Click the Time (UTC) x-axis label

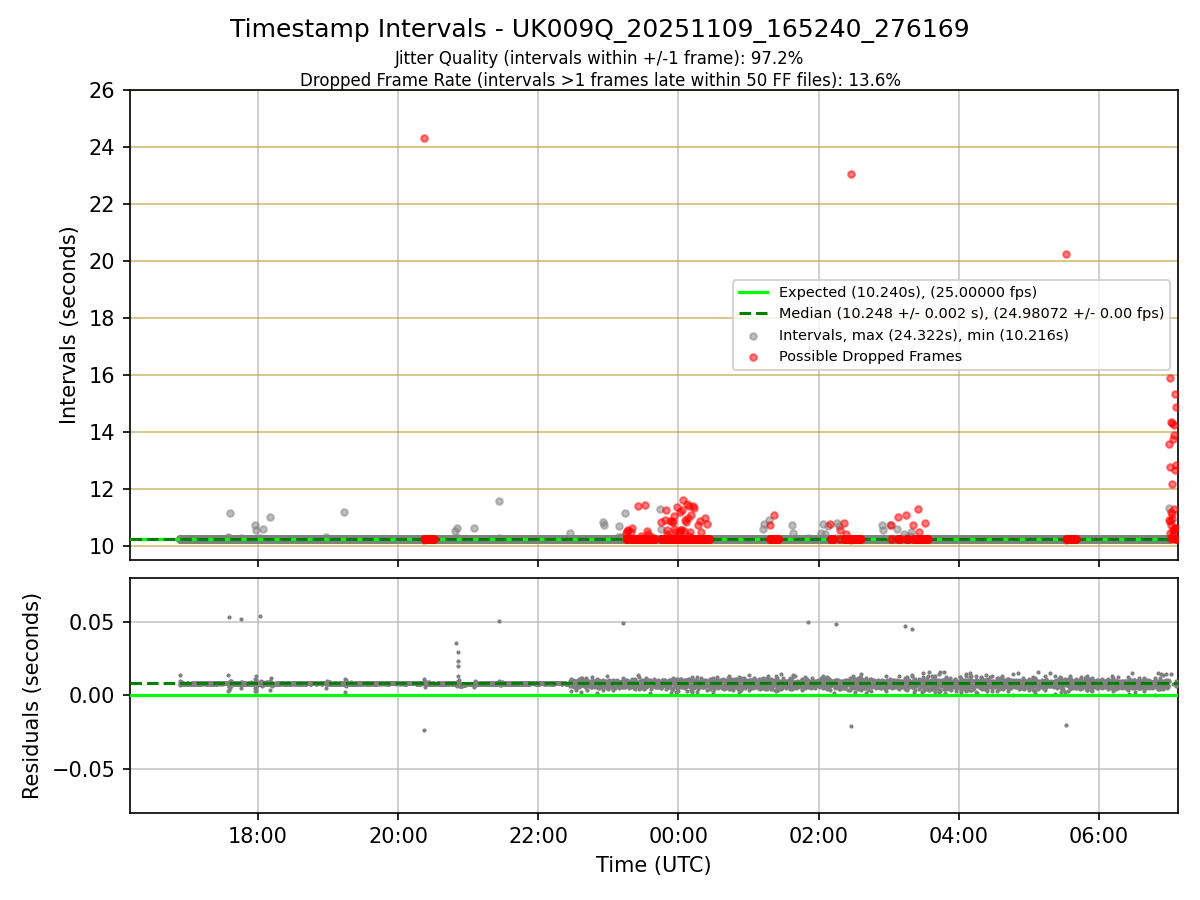click(x=653, y=865)
